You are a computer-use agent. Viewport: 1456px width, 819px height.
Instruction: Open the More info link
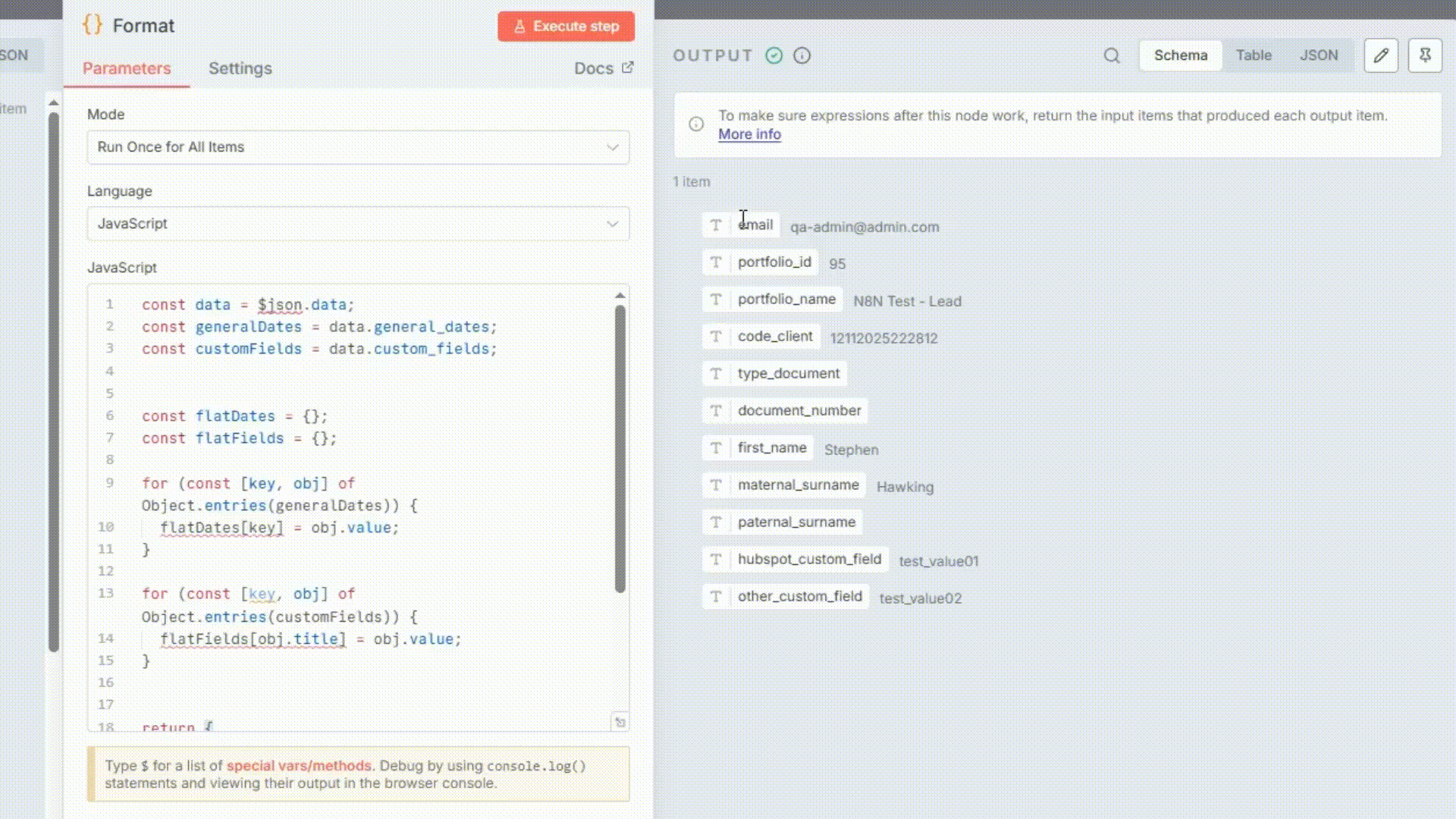(749, 134)
